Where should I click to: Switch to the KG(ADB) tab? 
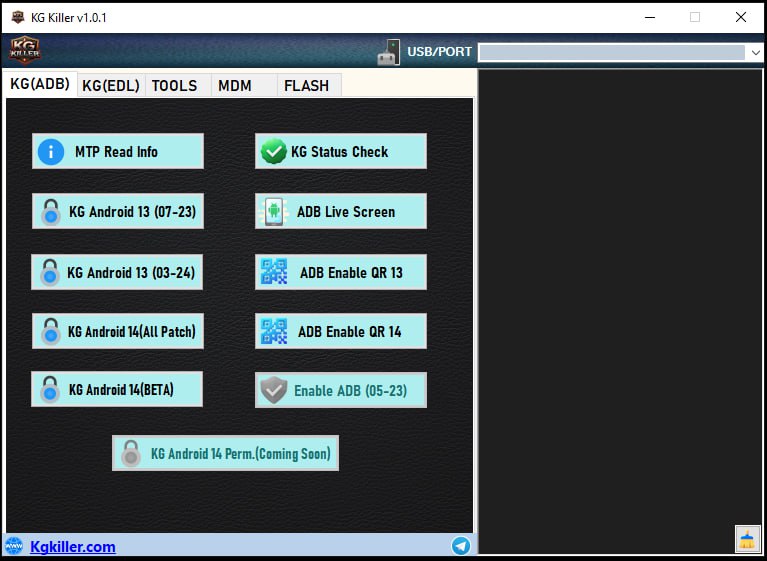click(40, 84)
